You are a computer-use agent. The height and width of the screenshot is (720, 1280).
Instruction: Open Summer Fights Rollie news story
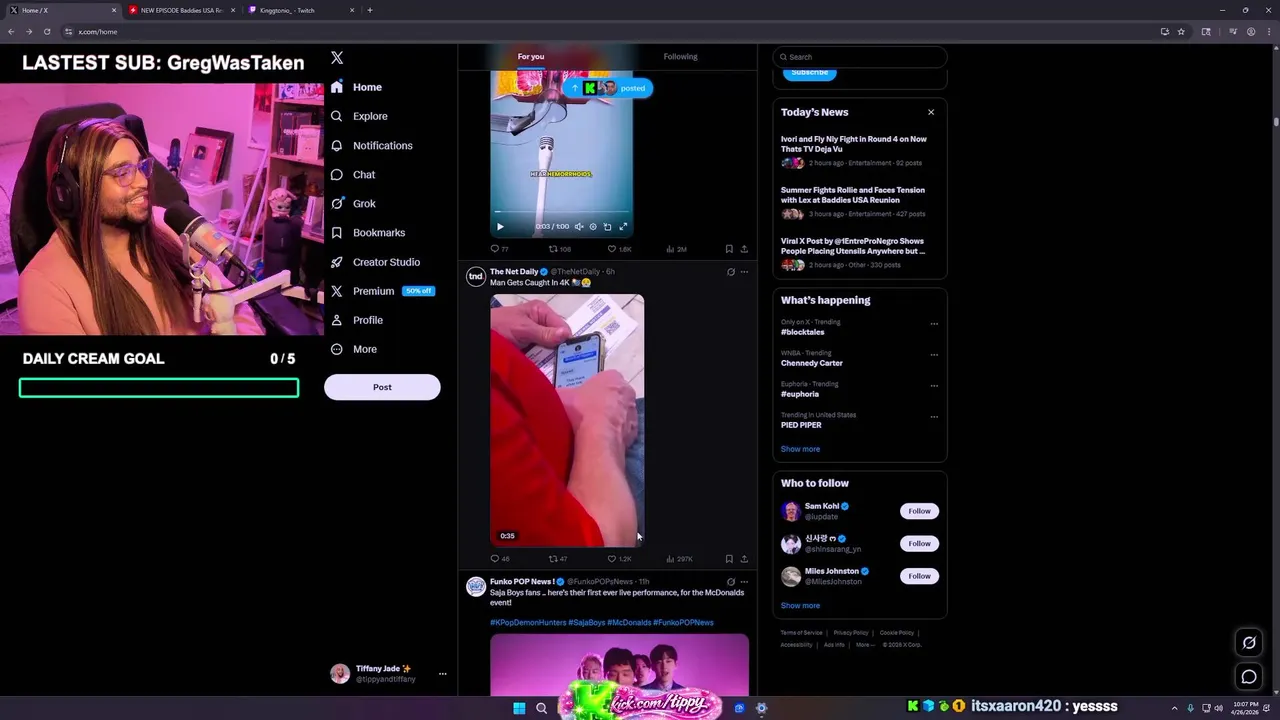coord(859,201)
